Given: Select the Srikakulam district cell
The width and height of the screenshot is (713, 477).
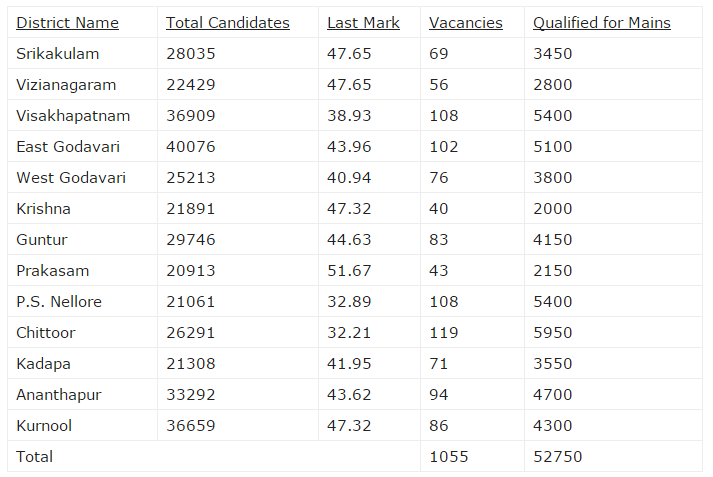Looking at the screenshot, I should click(x=58, y=54).
